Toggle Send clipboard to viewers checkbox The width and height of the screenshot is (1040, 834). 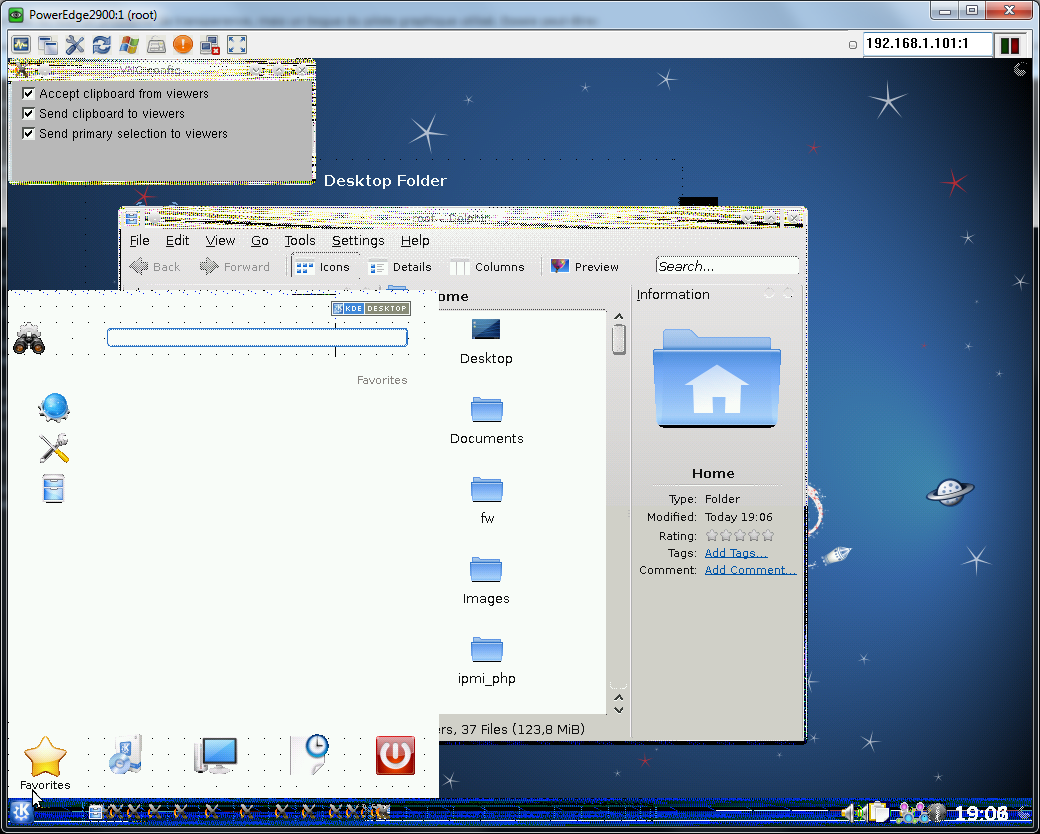pos(28,114)
